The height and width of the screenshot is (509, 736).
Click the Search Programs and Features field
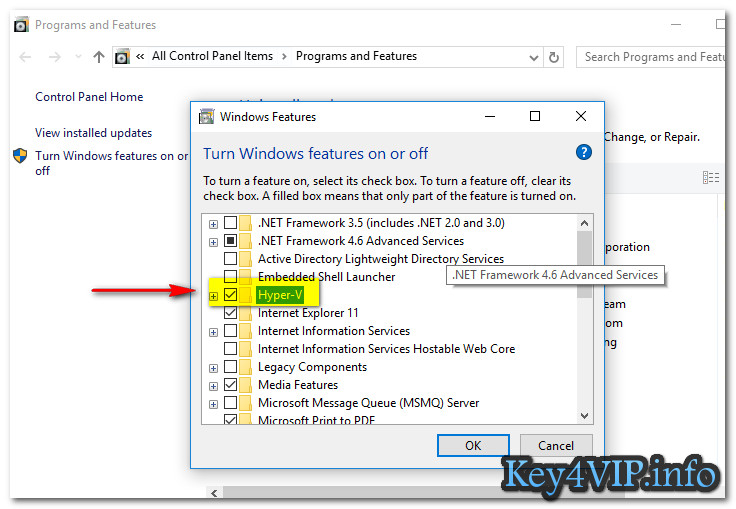point(651,57)
